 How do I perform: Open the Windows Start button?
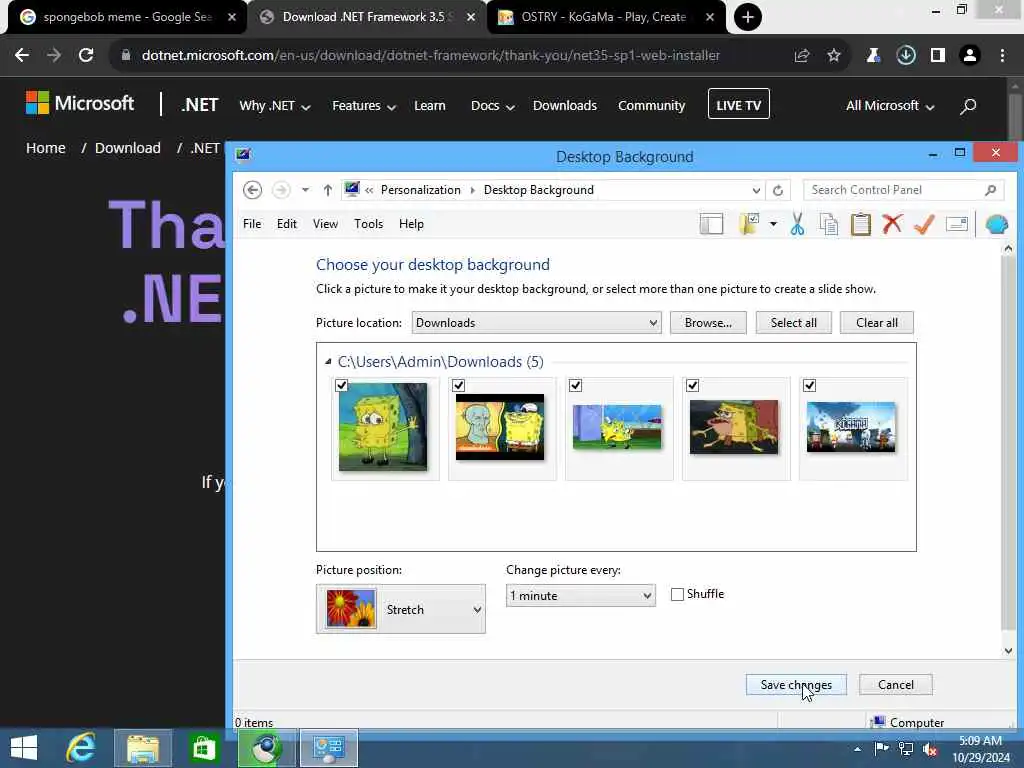pos(24,748)
